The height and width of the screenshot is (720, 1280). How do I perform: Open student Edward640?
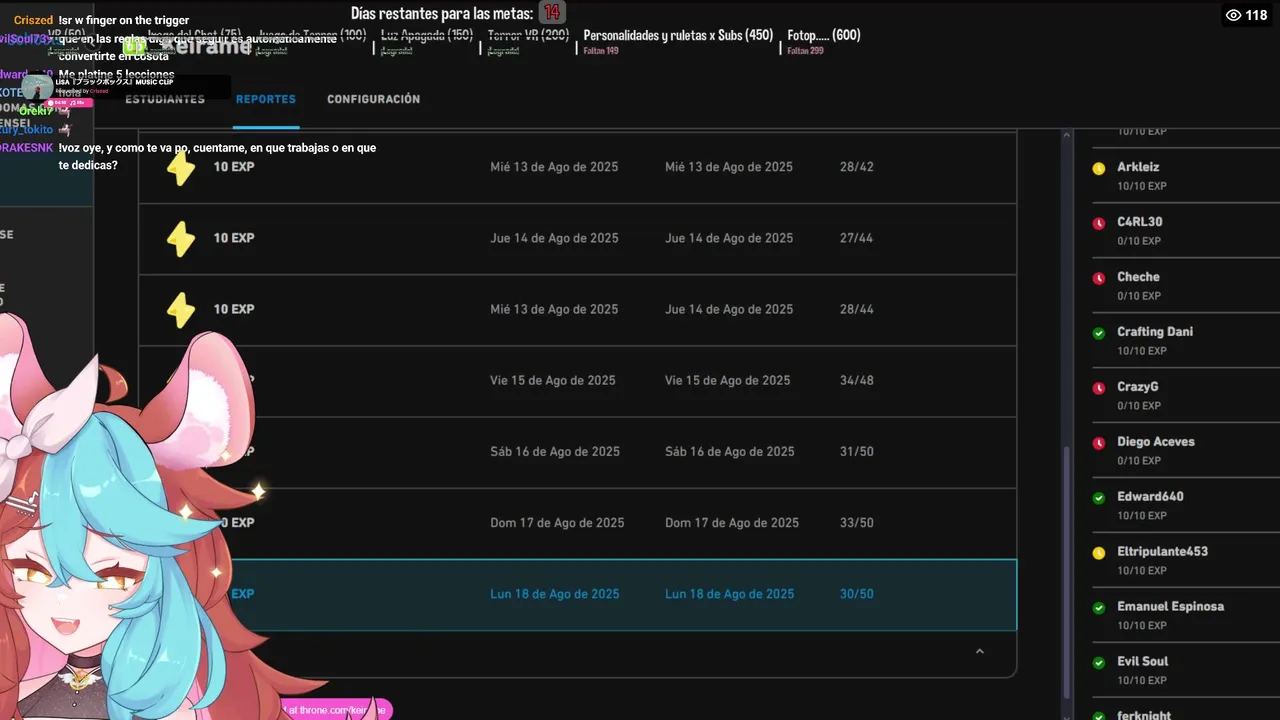coord(1150,497)
